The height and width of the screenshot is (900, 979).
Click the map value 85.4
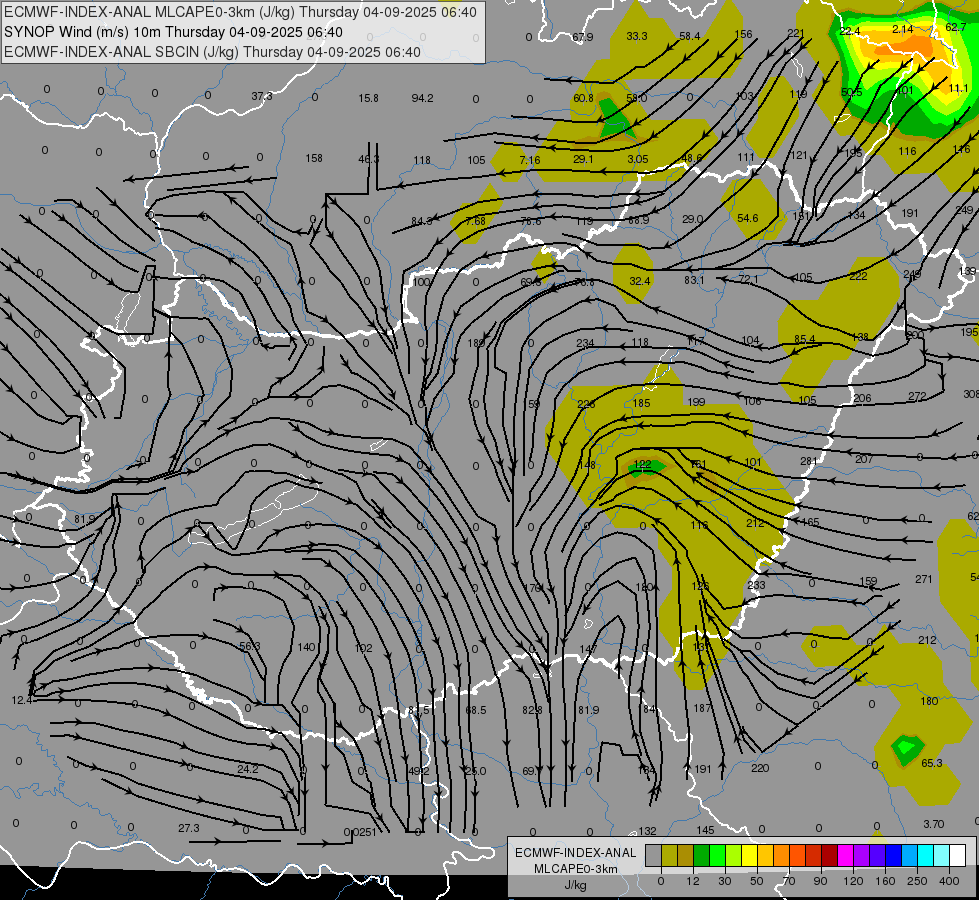(804, 339)
